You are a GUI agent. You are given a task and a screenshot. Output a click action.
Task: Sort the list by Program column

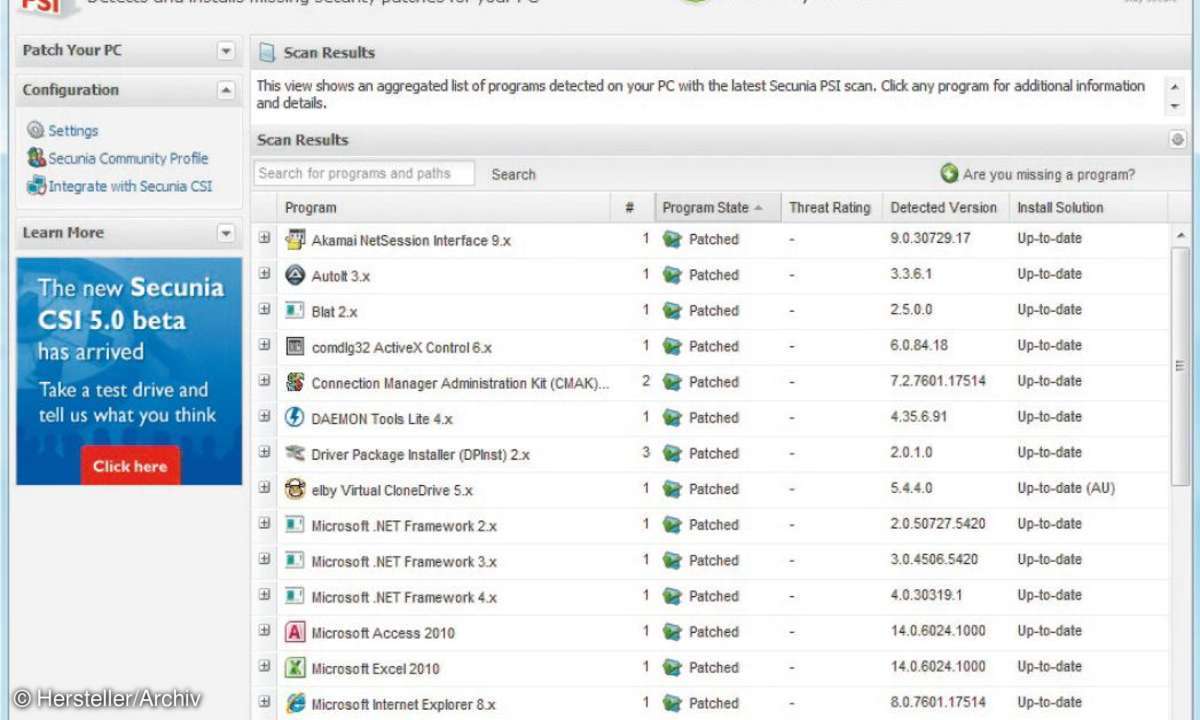click(445, 208)
